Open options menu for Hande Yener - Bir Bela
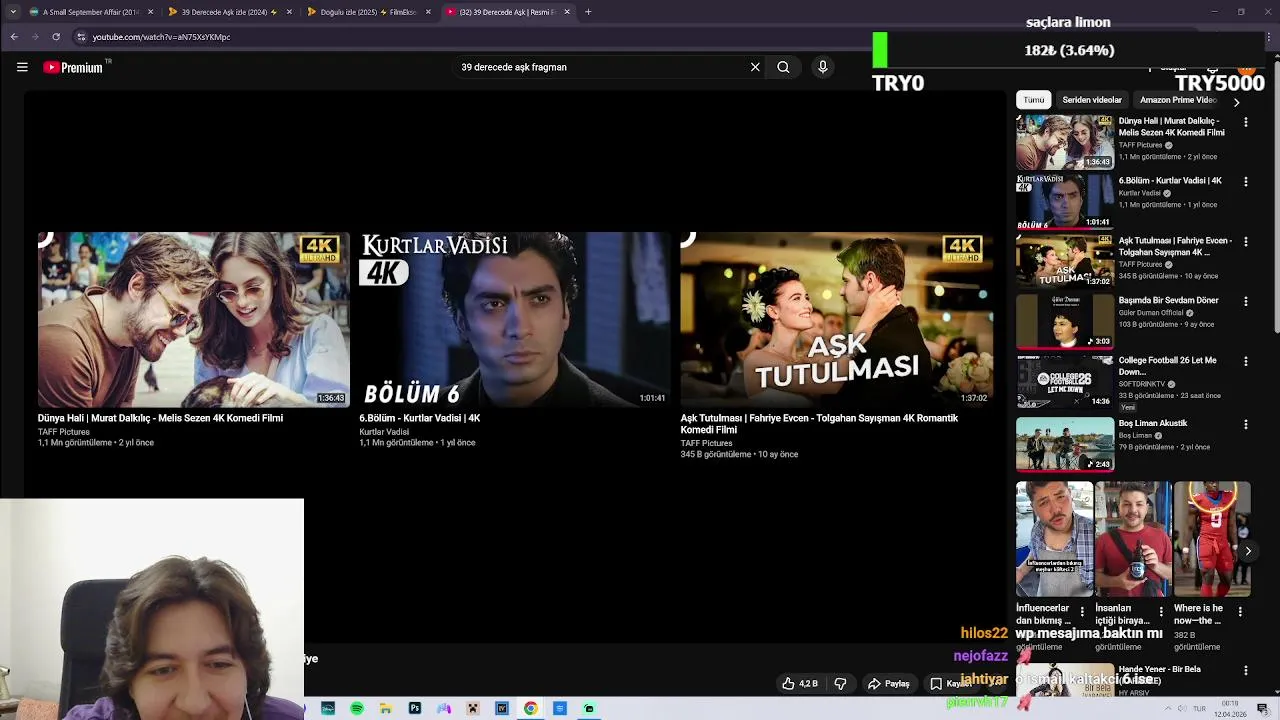Image resolution: width=1280 pixels, height=720 pixels. [x=1246, y=671]
